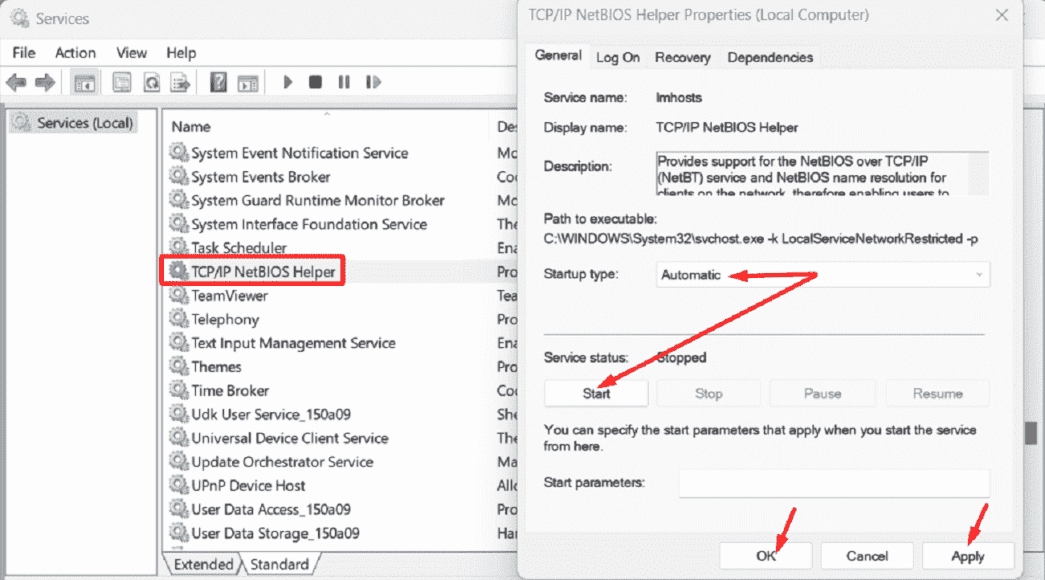This screenshot has width=1045, height=580.
Task: Switch to the Extended view tab
Action: pos(203,564)
